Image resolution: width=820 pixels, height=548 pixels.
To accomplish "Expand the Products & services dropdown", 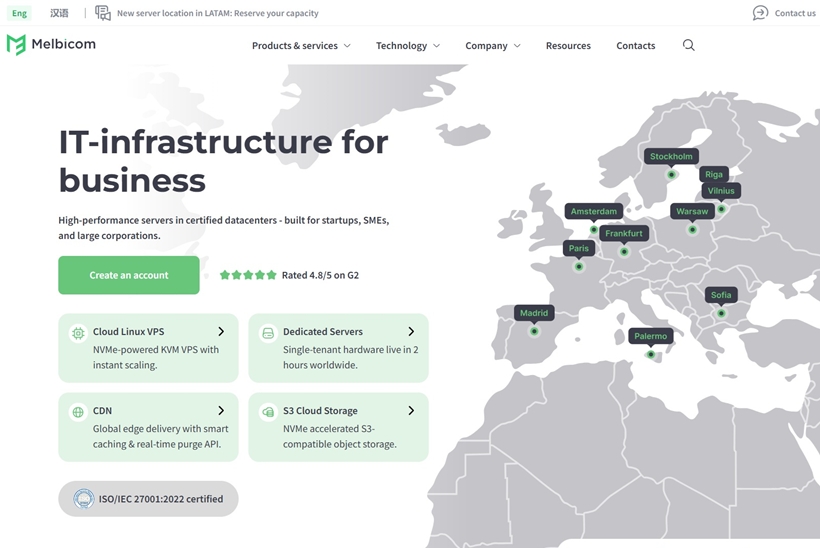I will pyautogui.click(x=301, y=45).
